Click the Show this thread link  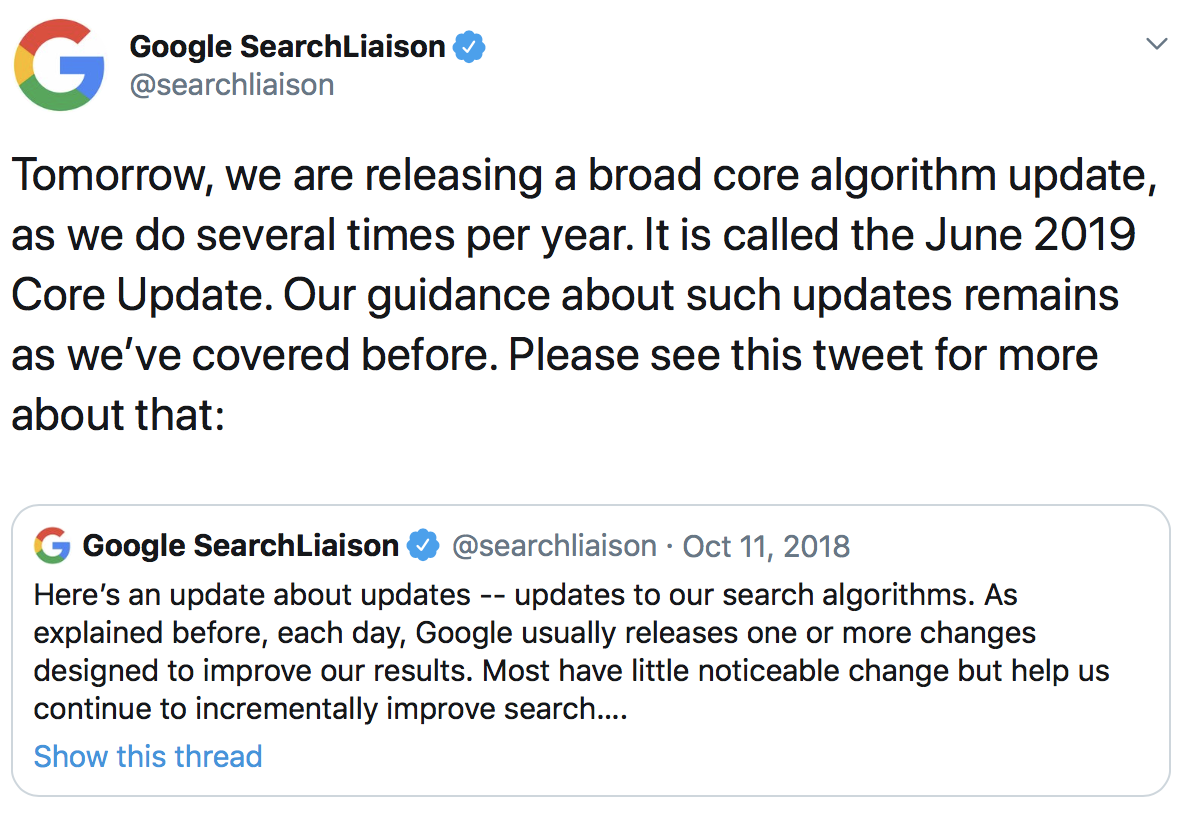pyautogui.click(x=148, y=756)
